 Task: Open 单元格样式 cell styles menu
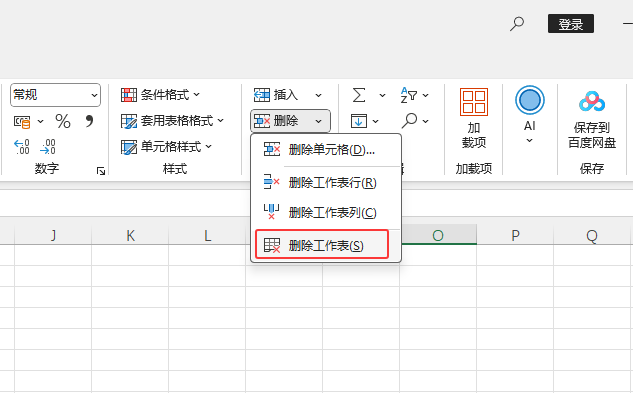[166, 147]
